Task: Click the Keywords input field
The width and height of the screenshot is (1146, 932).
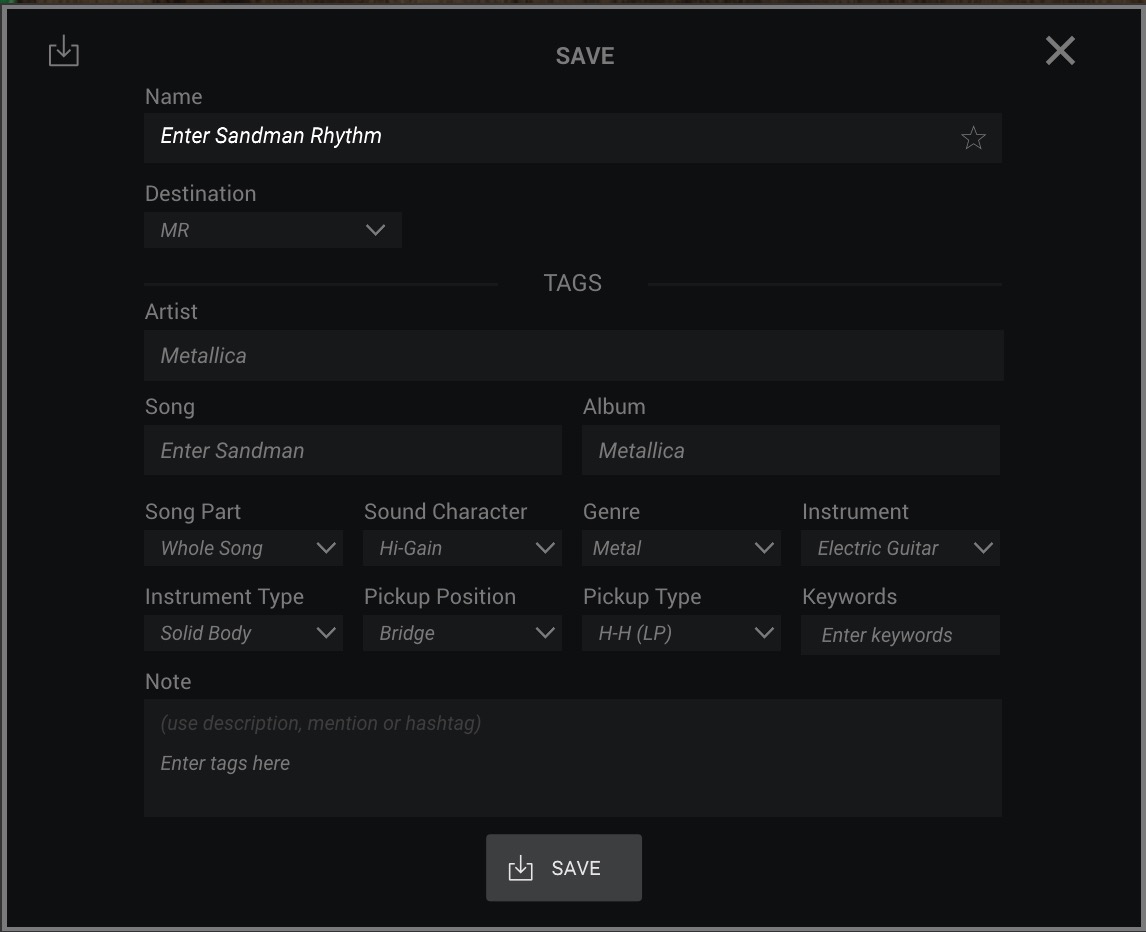Action: [x=900, y=634]
